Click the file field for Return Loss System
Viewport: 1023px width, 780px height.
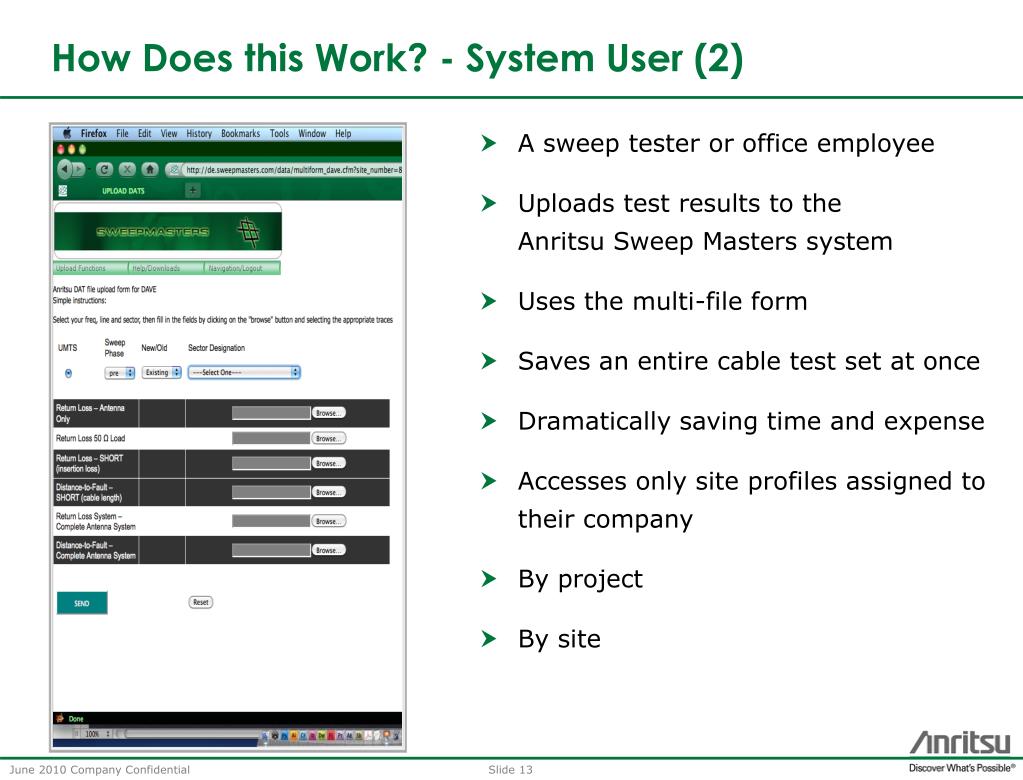click(x=271, y=521)
